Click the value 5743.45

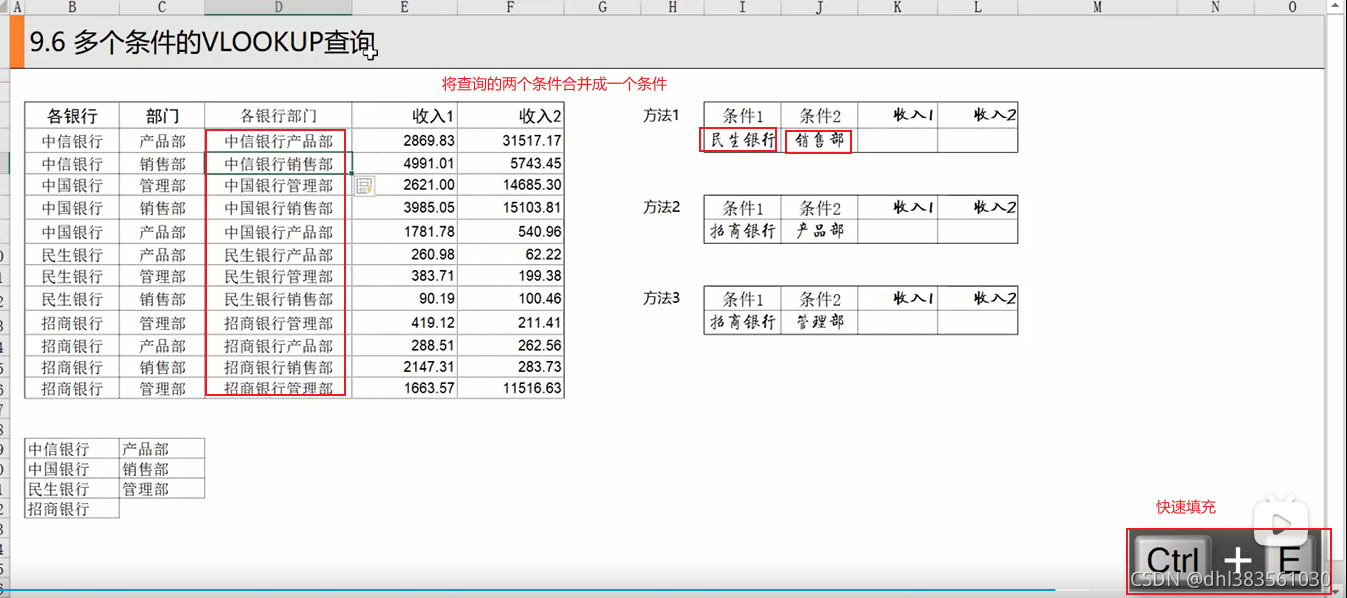tap(535, 163)
